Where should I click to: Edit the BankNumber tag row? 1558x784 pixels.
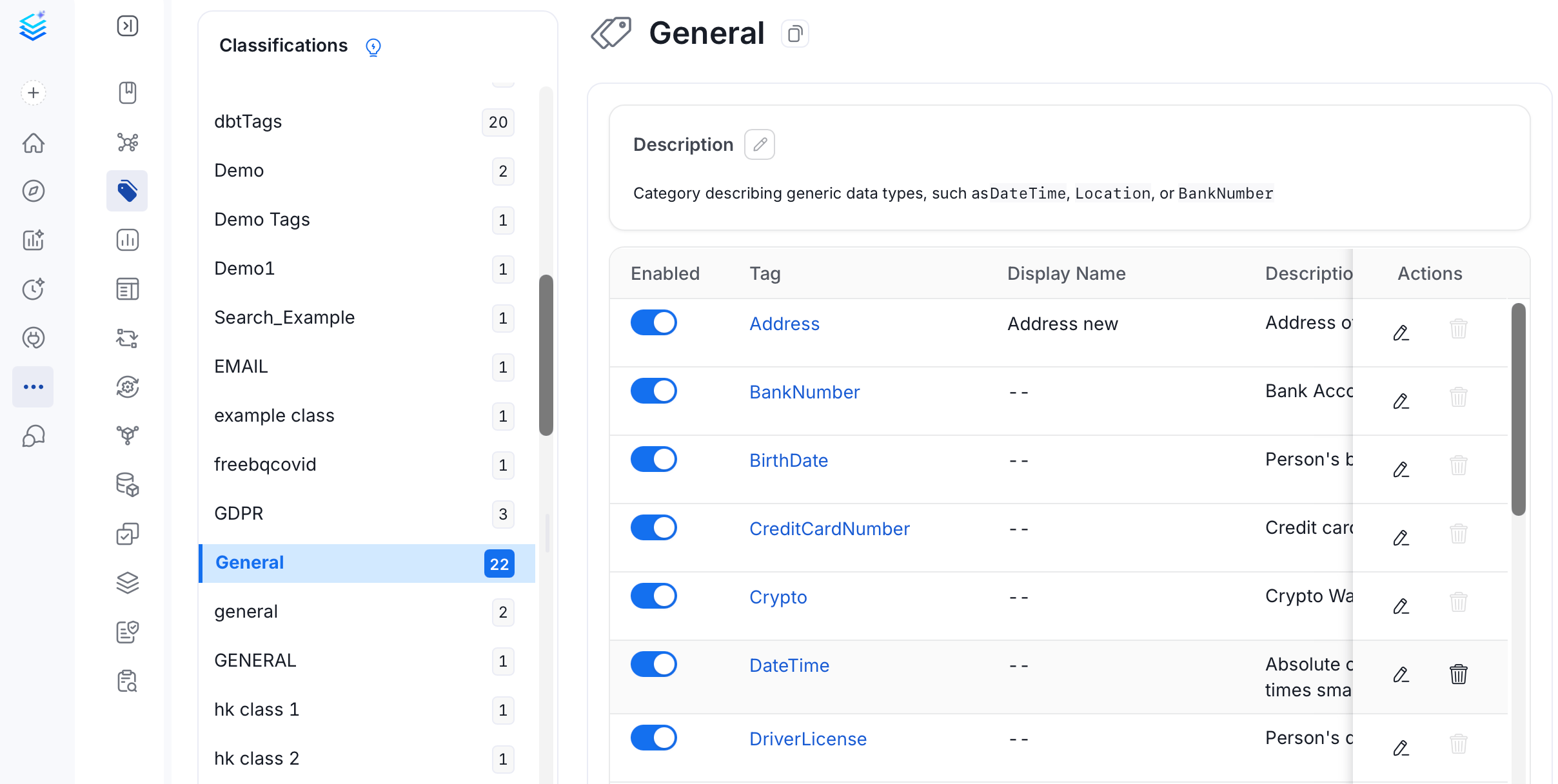[1401, 401]
